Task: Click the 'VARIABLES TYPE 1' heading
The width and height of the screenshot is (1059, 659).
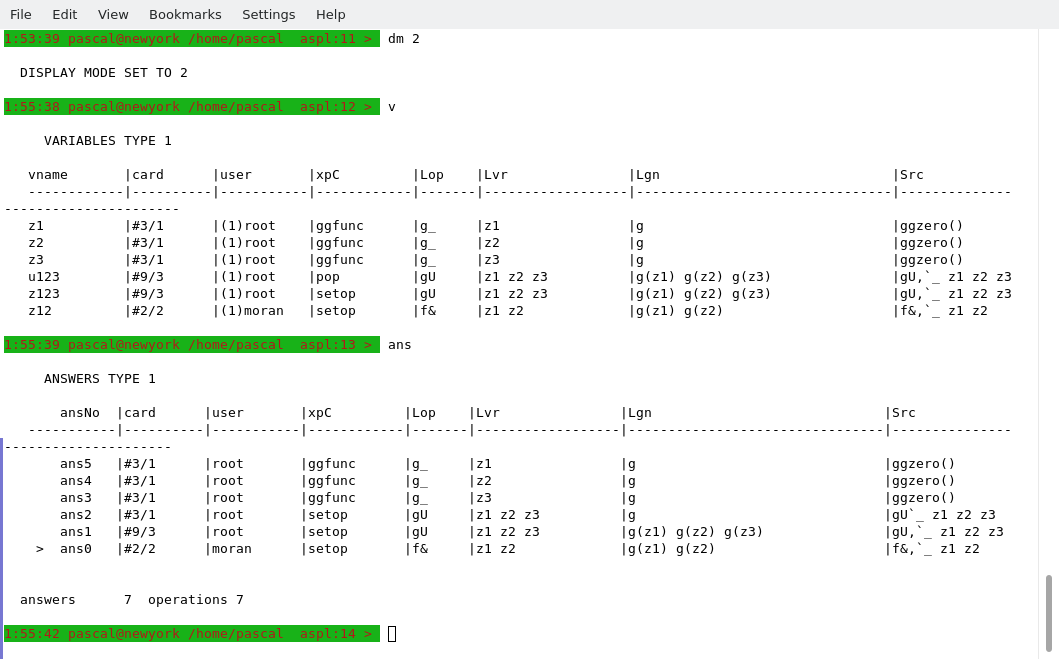Action: click(108, 141)
